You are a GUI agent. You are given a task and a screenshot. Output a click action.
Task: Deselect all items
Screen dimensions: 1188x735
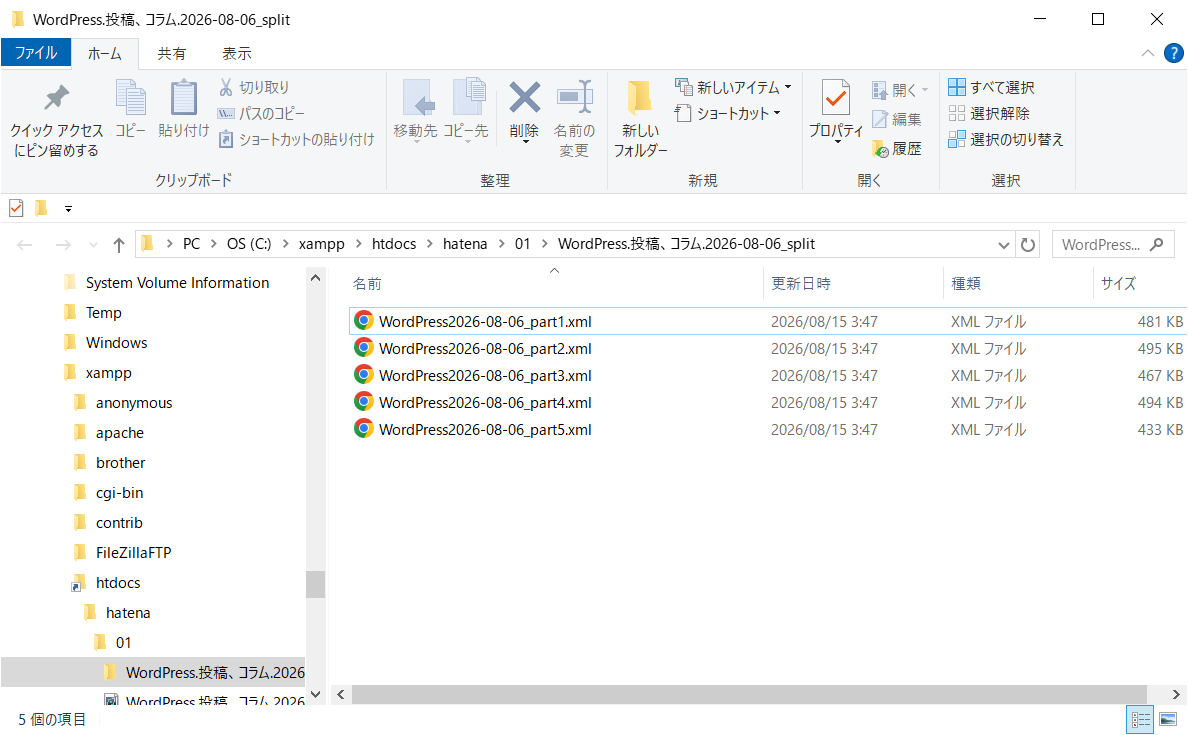coord(989,114)
